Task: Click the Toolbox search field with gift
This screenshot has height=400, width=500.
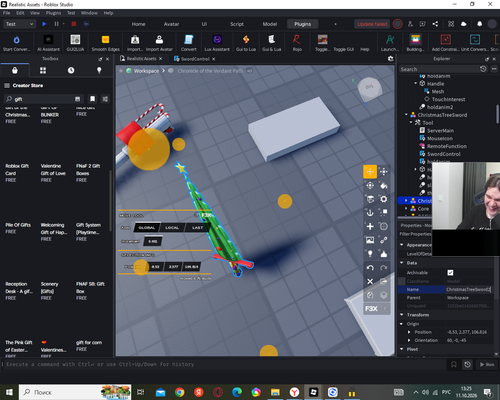Action: [42, 99]
